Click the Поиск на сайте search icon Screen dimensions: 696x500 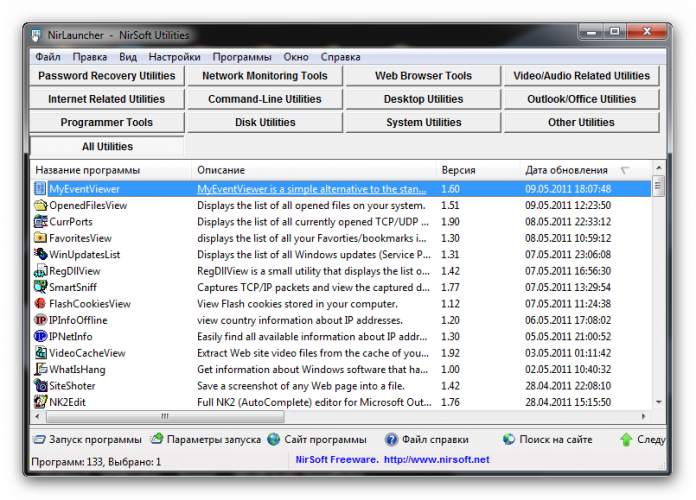pyautogui.click(x=509, y=439)
